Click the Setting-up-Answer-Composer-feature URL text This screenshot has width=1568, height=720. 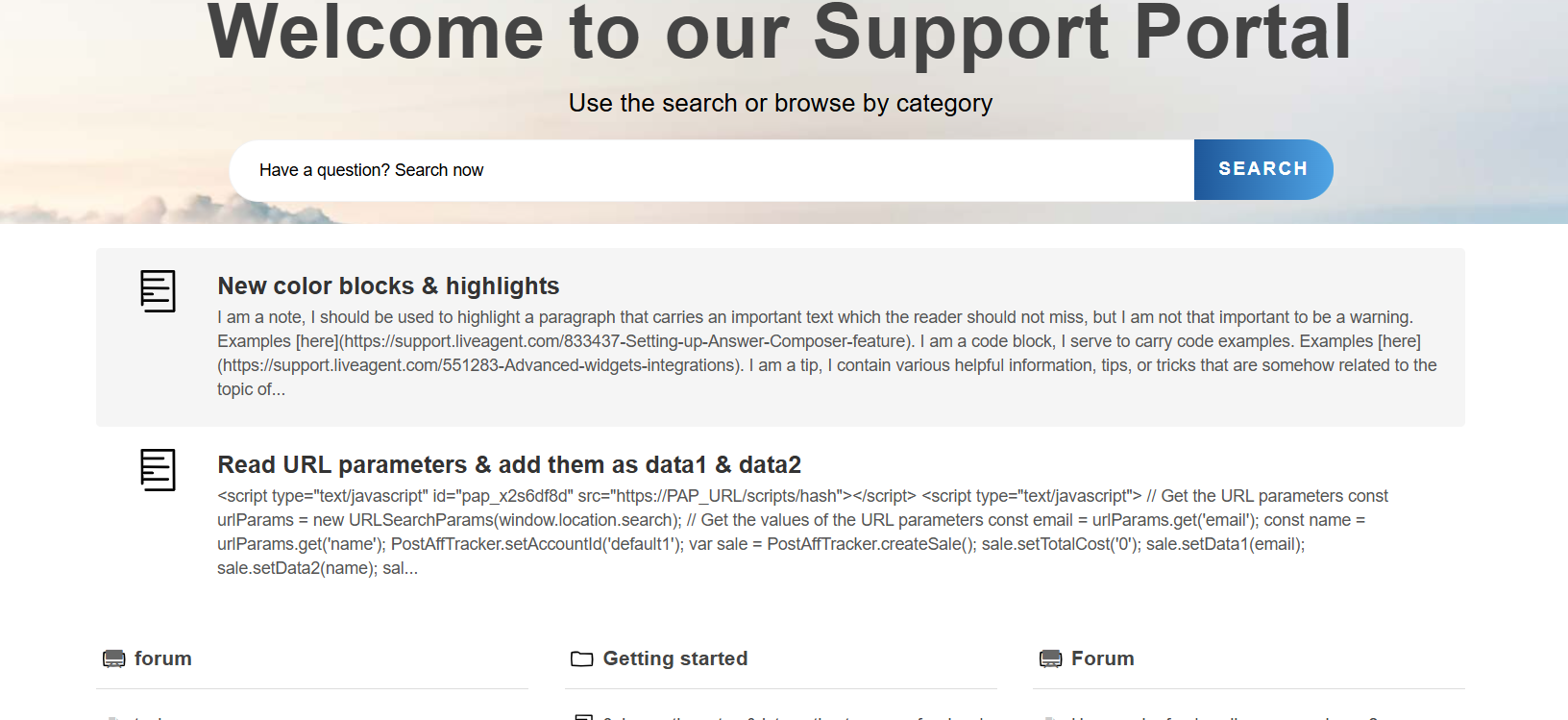pyautogui.click(x=625, y=341)
